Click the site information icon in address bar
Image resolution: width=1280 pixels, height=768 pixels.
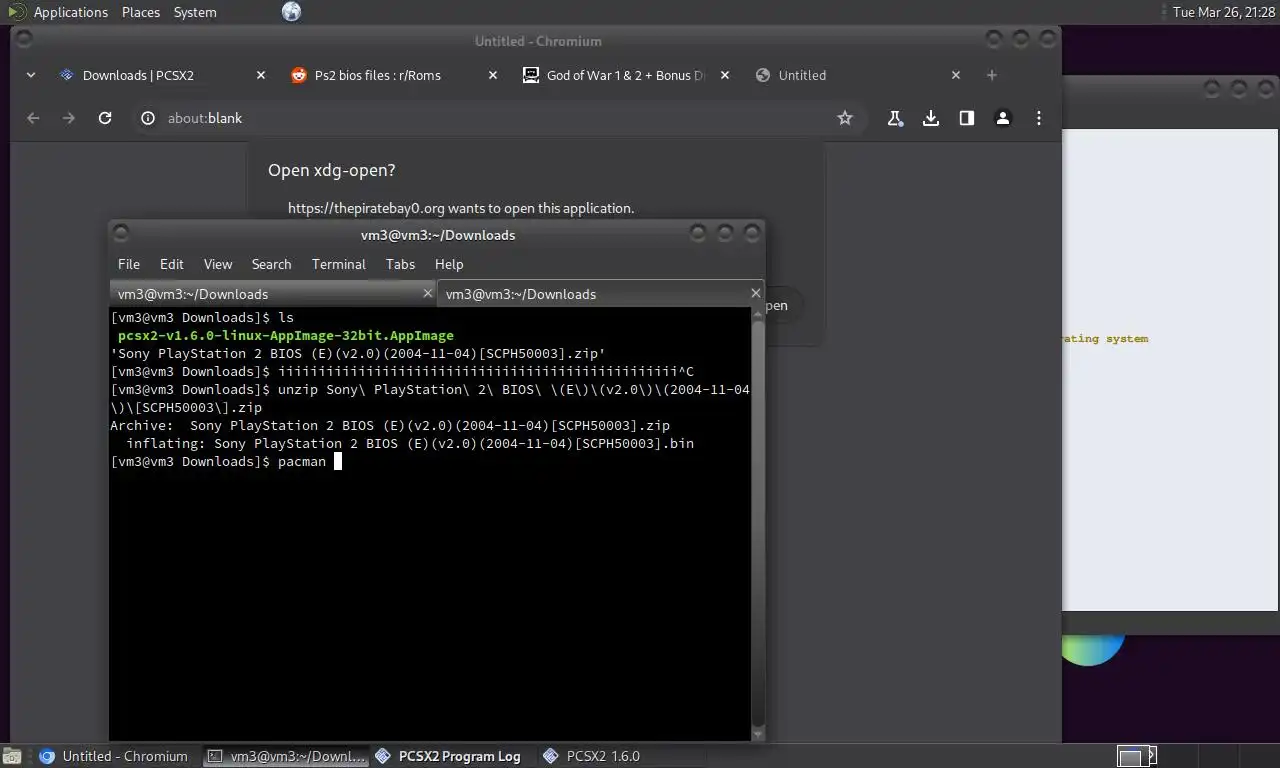148,118
